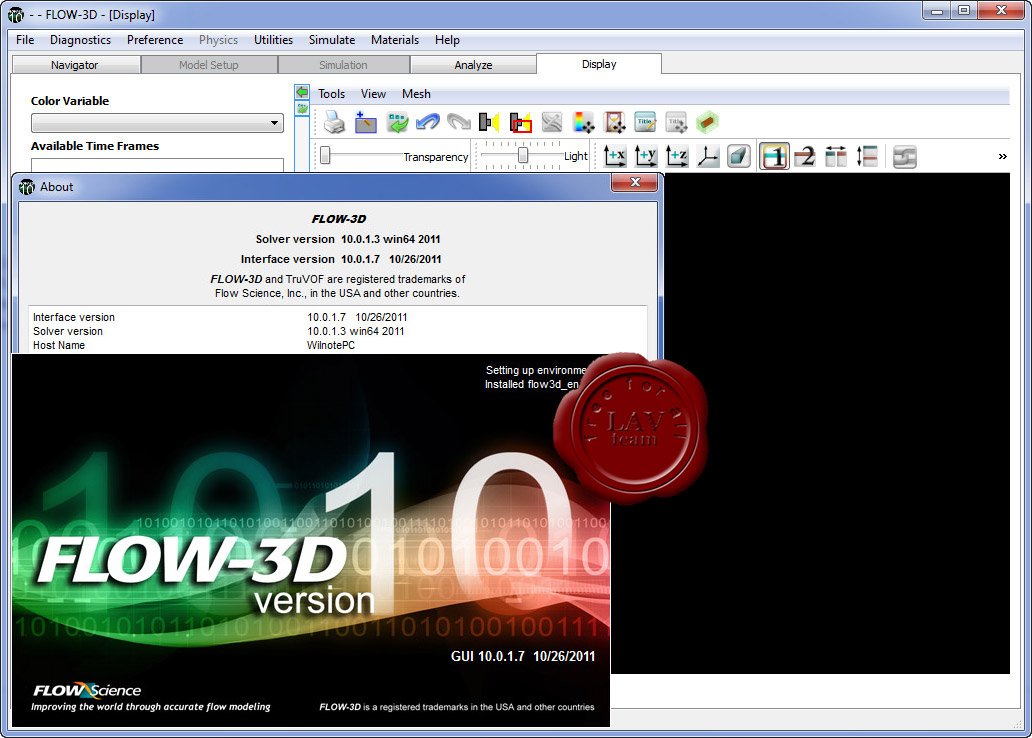
Task: Click the green left arrow side panel icon
Action: tap(302, 92)
